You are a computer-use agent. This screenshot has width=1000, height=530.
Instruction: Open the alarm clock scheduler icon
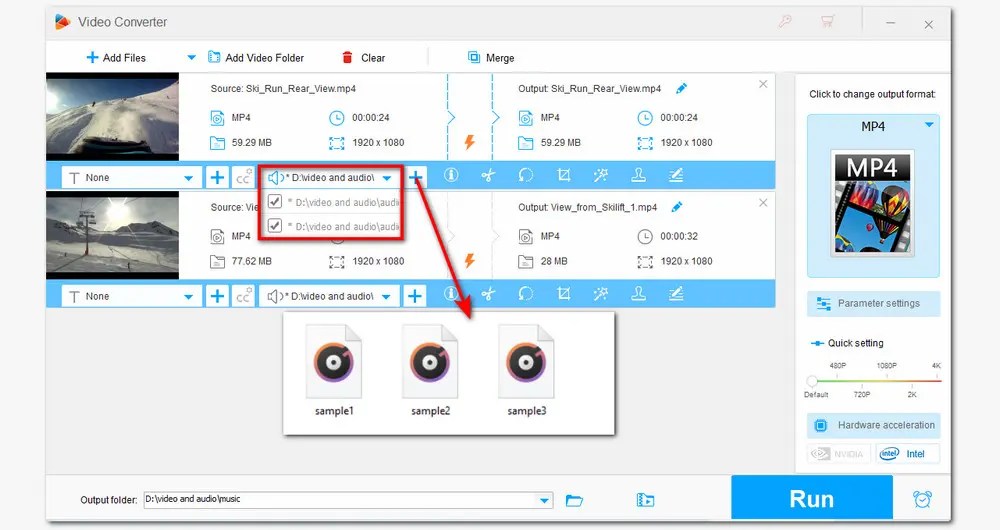coord(922,499)
